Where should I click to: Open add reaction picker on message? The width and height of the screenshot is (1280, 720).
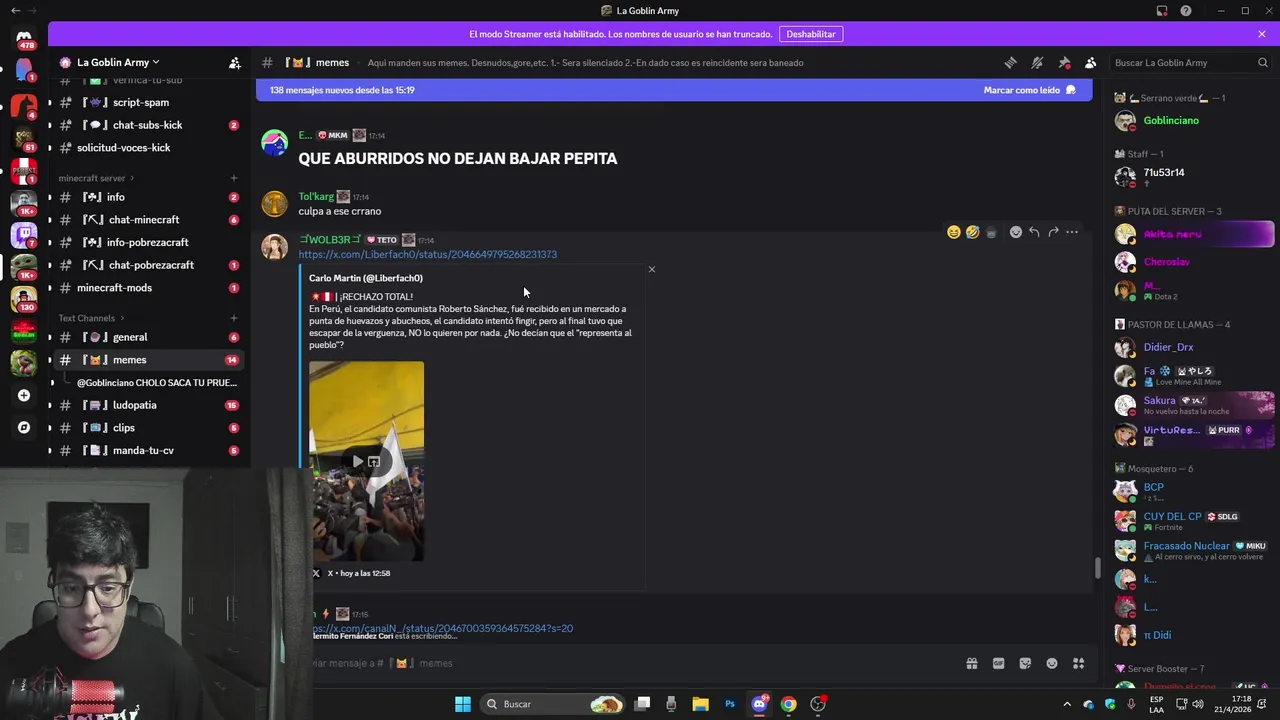[1016, 232]
